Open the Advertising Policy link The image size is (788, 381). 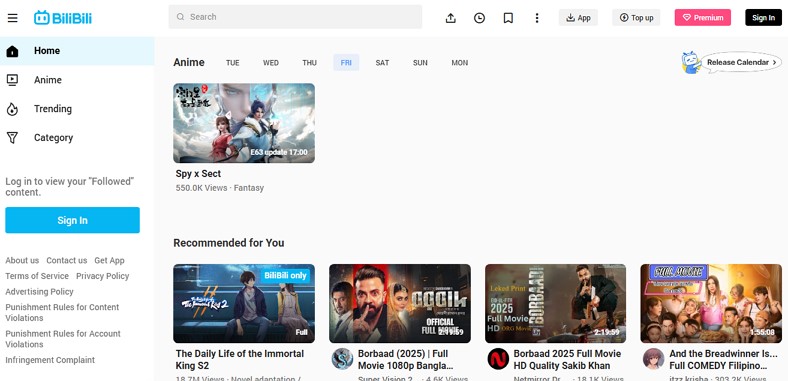pyautogui.click(x=39, y=292)
